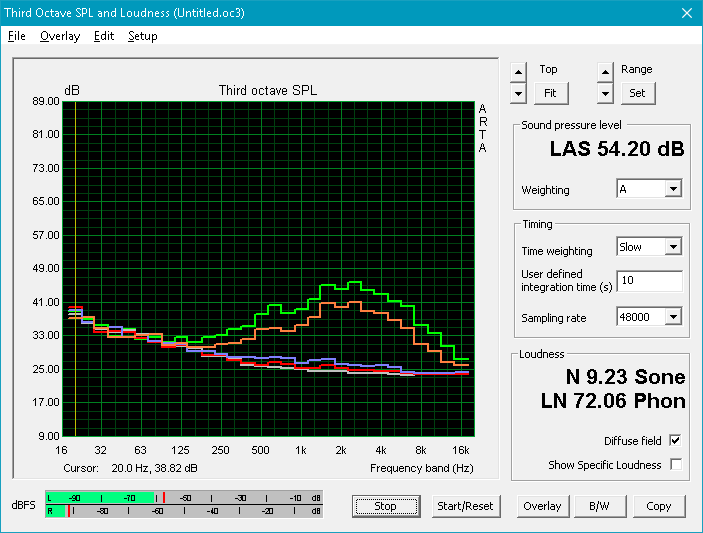Toggle Show Specific Loudness checkbox

pos(675,464)
